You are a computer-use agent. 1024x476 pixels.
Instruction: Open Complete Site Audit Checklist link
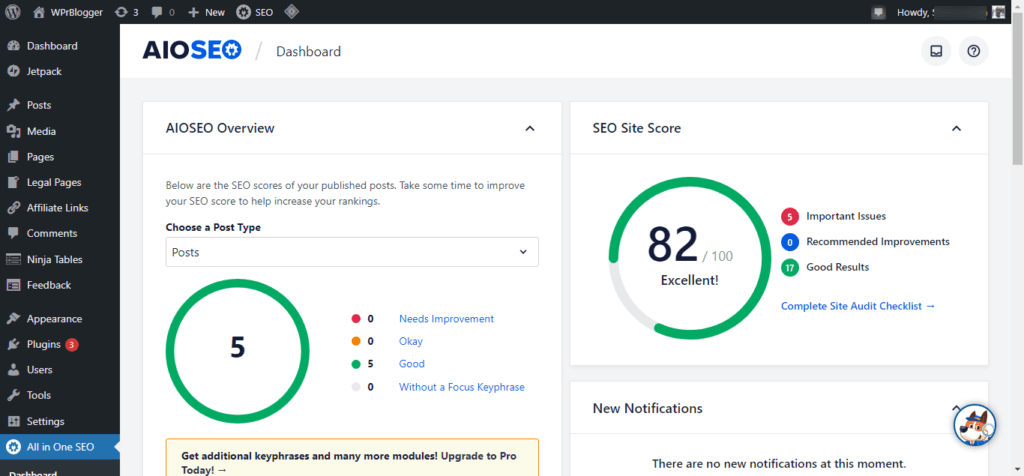[x=858, y=306]
